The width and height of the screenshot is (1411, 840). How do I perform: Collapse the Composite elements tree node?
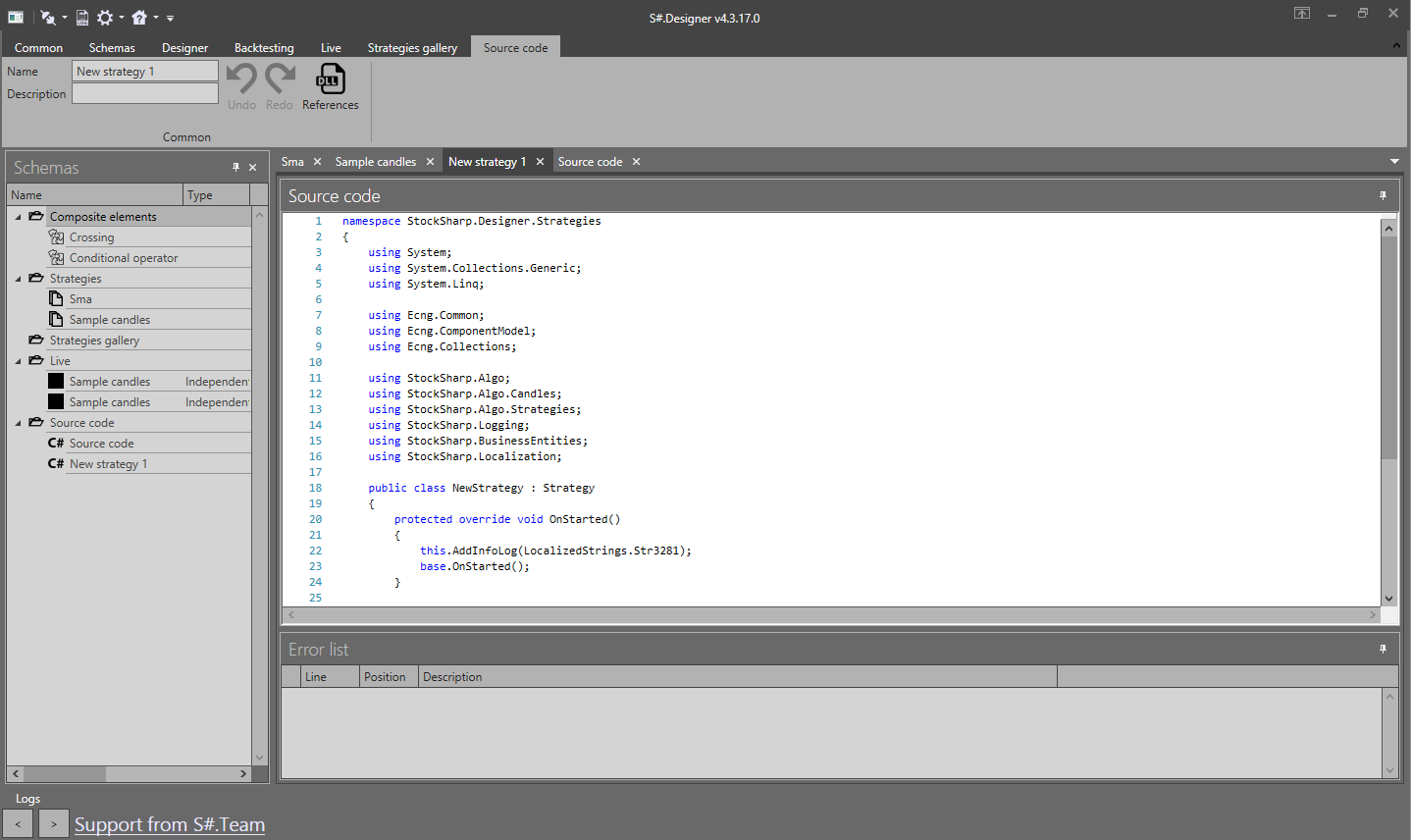[x=18, y=217]
